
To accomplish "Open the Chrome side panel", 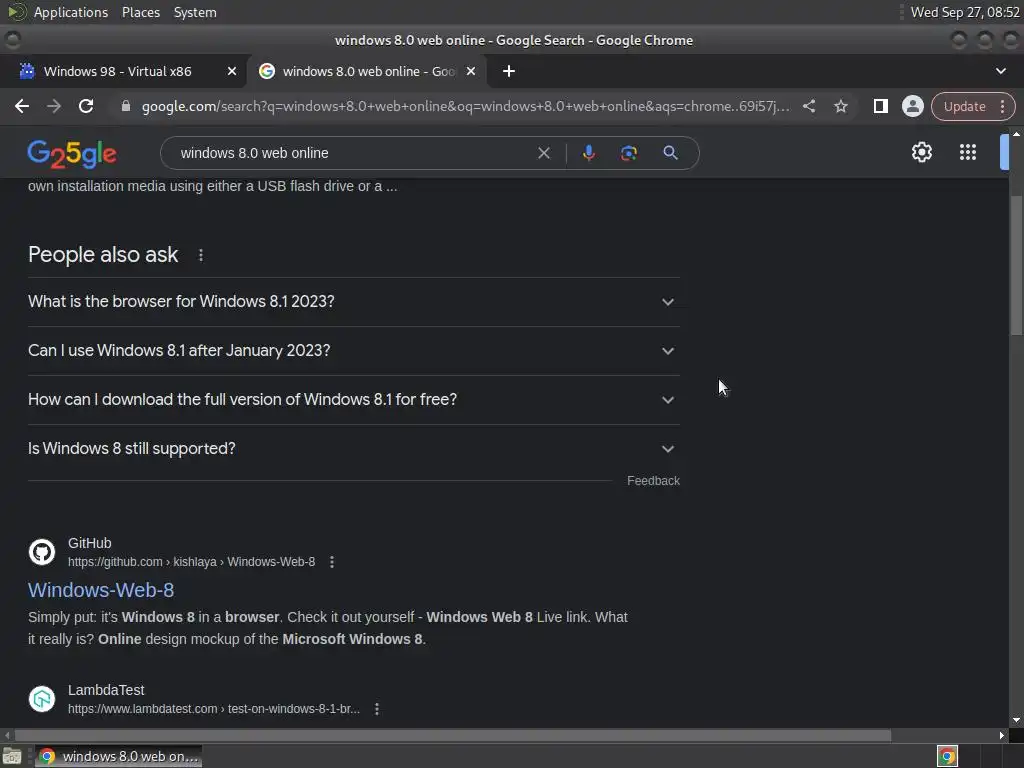I will click(x=880, y=106).
